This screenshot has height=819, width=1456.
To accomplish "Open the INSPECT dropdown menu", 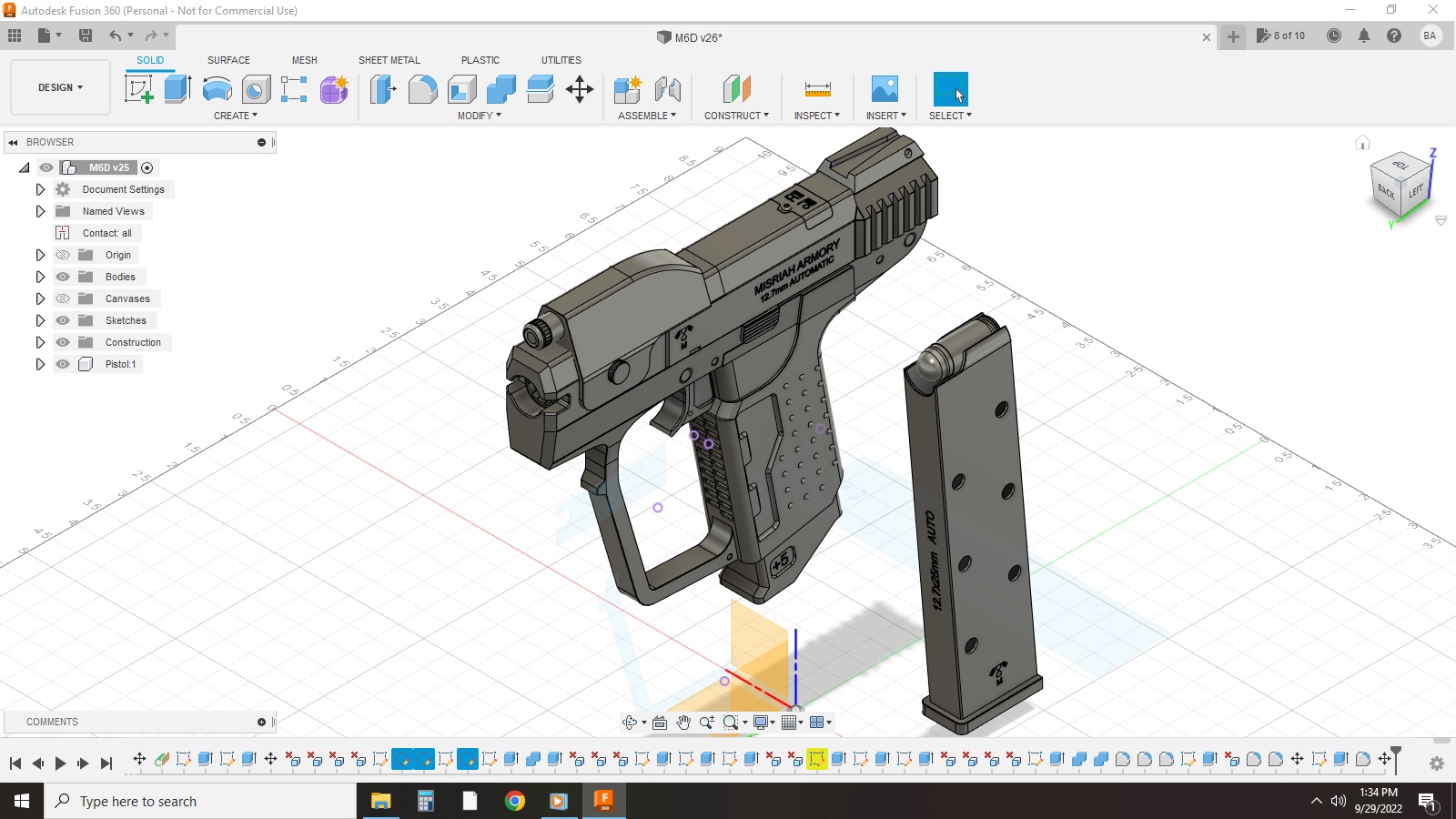I will click(x=817, y=116).
